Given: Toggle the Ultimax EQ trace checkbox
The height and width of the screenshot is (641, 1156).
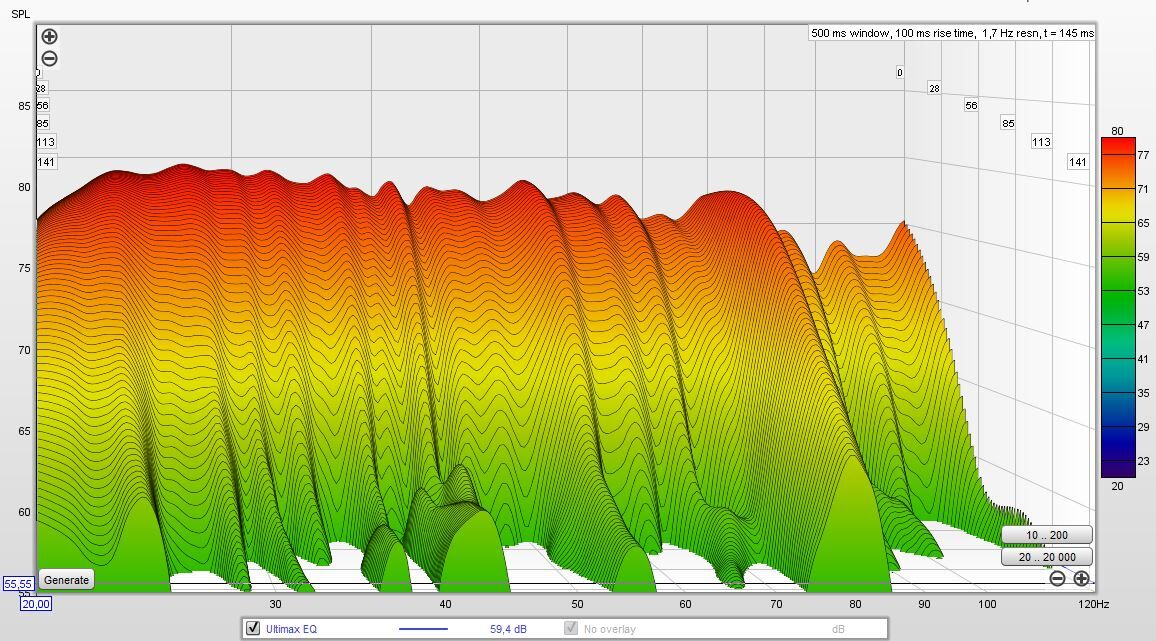Looking at the screenshot, I should pos(253,628).
